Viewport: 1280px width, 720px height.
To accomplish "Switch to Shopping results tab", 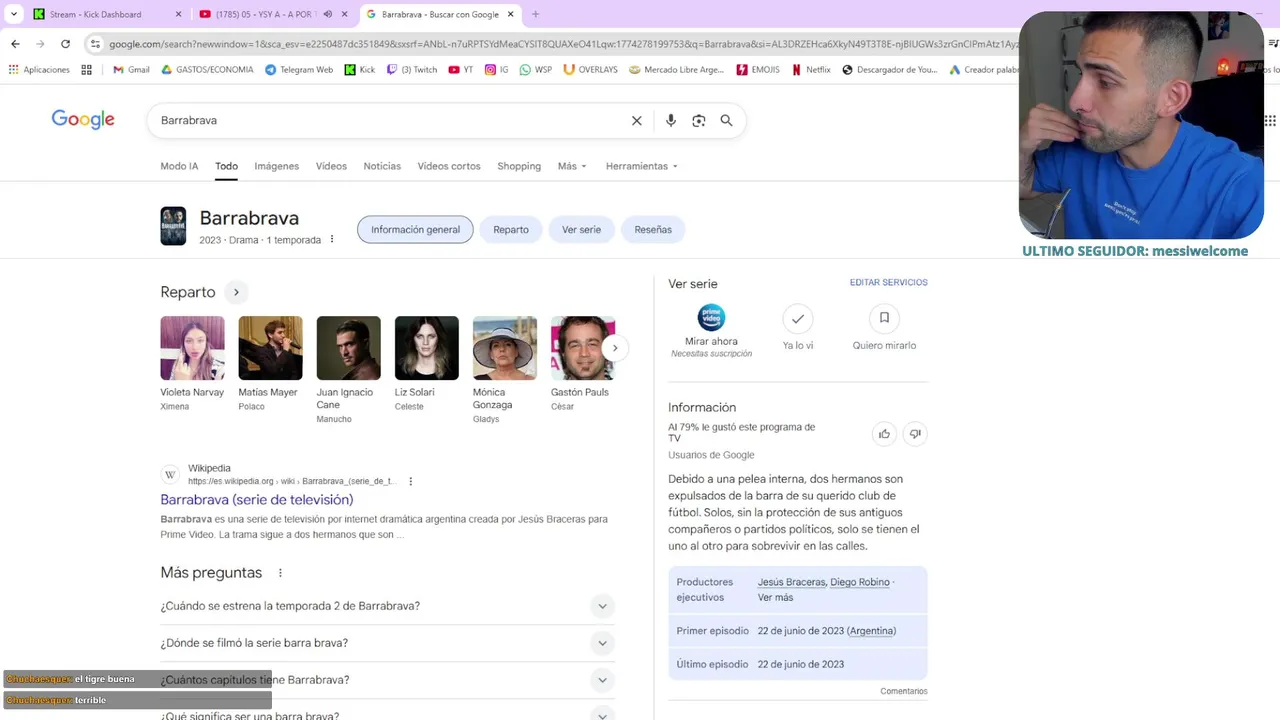I will (x=519, y=166).
